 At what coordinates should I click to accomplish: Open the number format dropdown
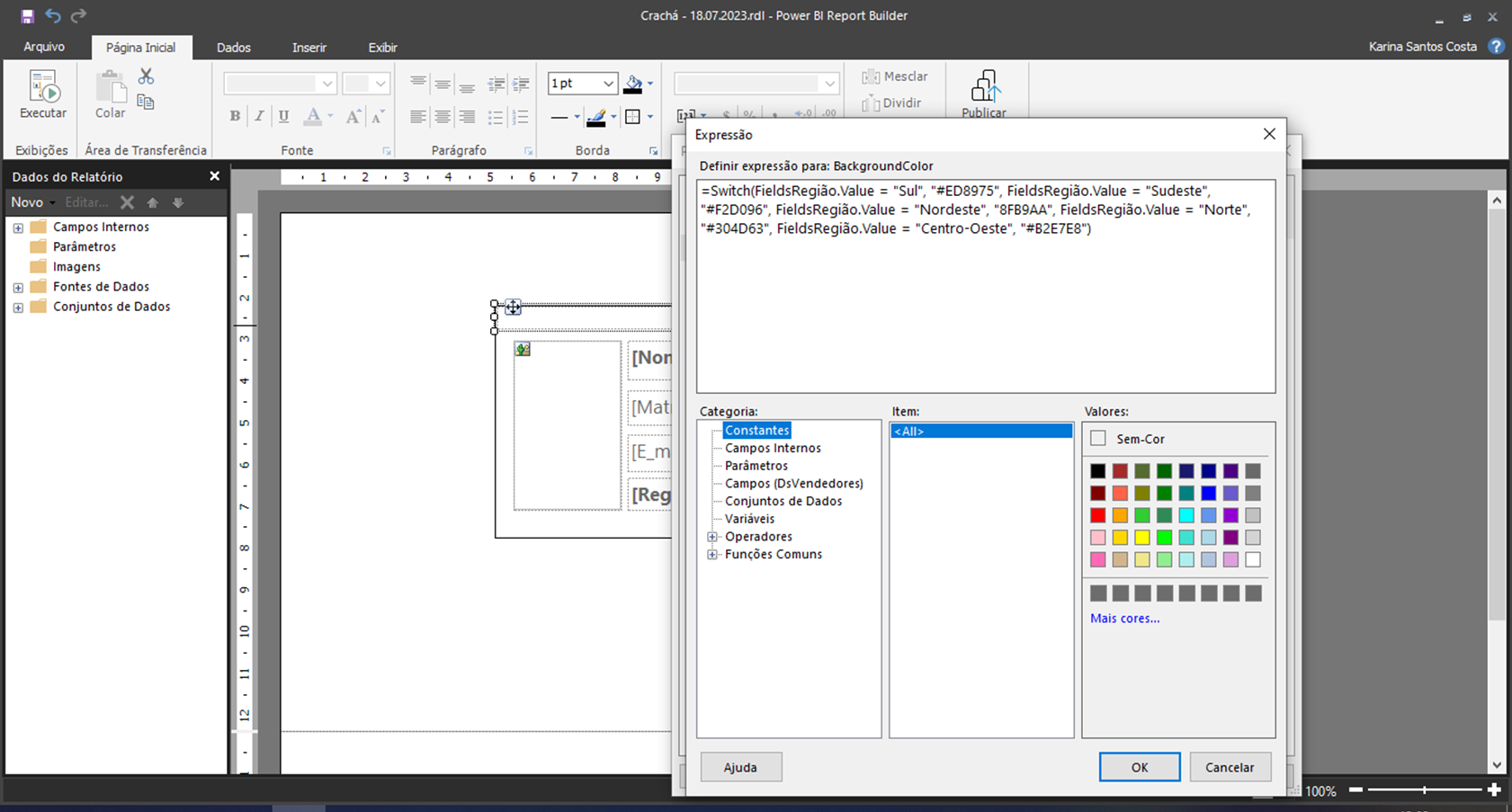tap(829, 84)
